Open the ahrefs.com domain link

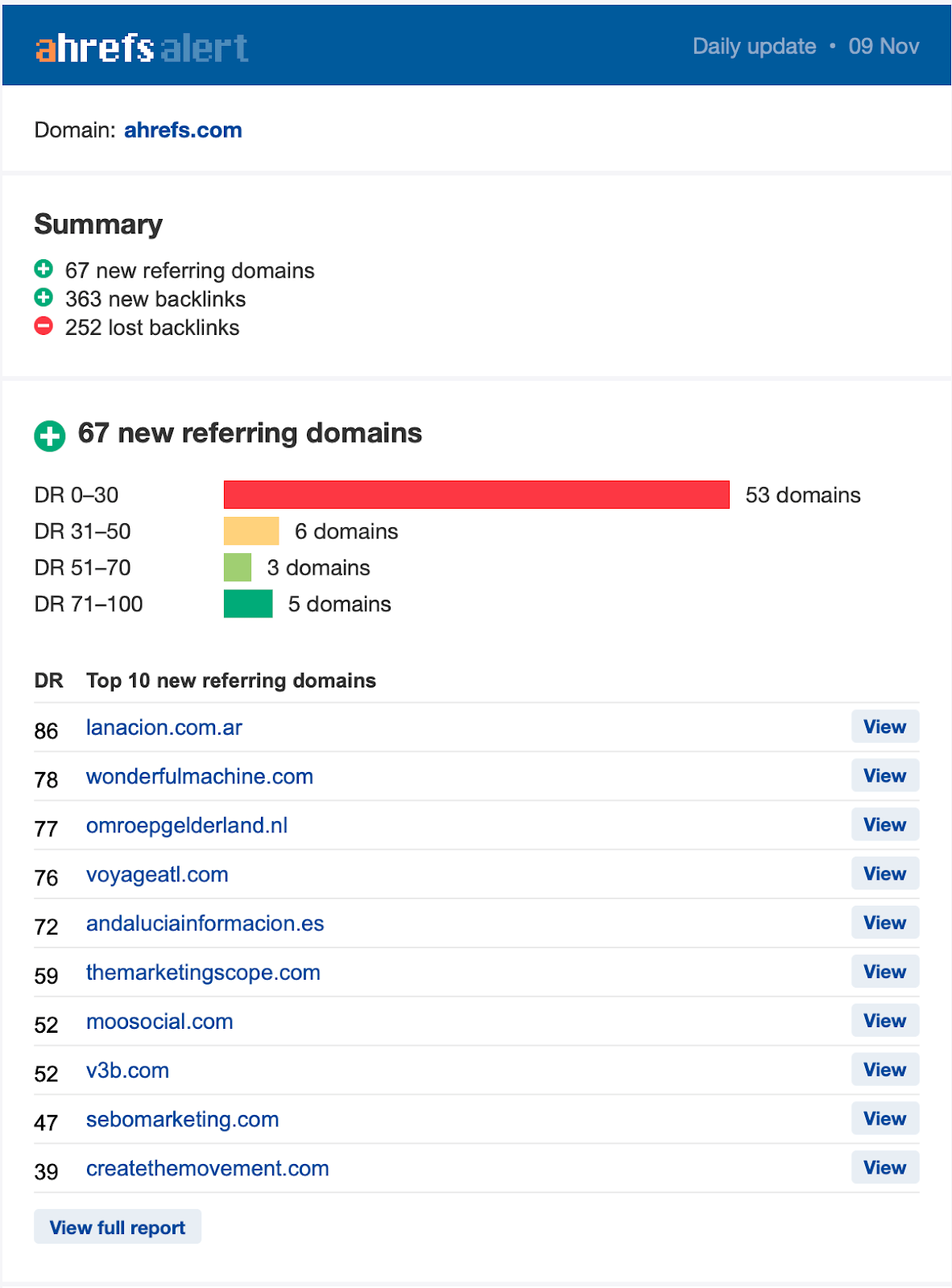[x=183, y=130]
